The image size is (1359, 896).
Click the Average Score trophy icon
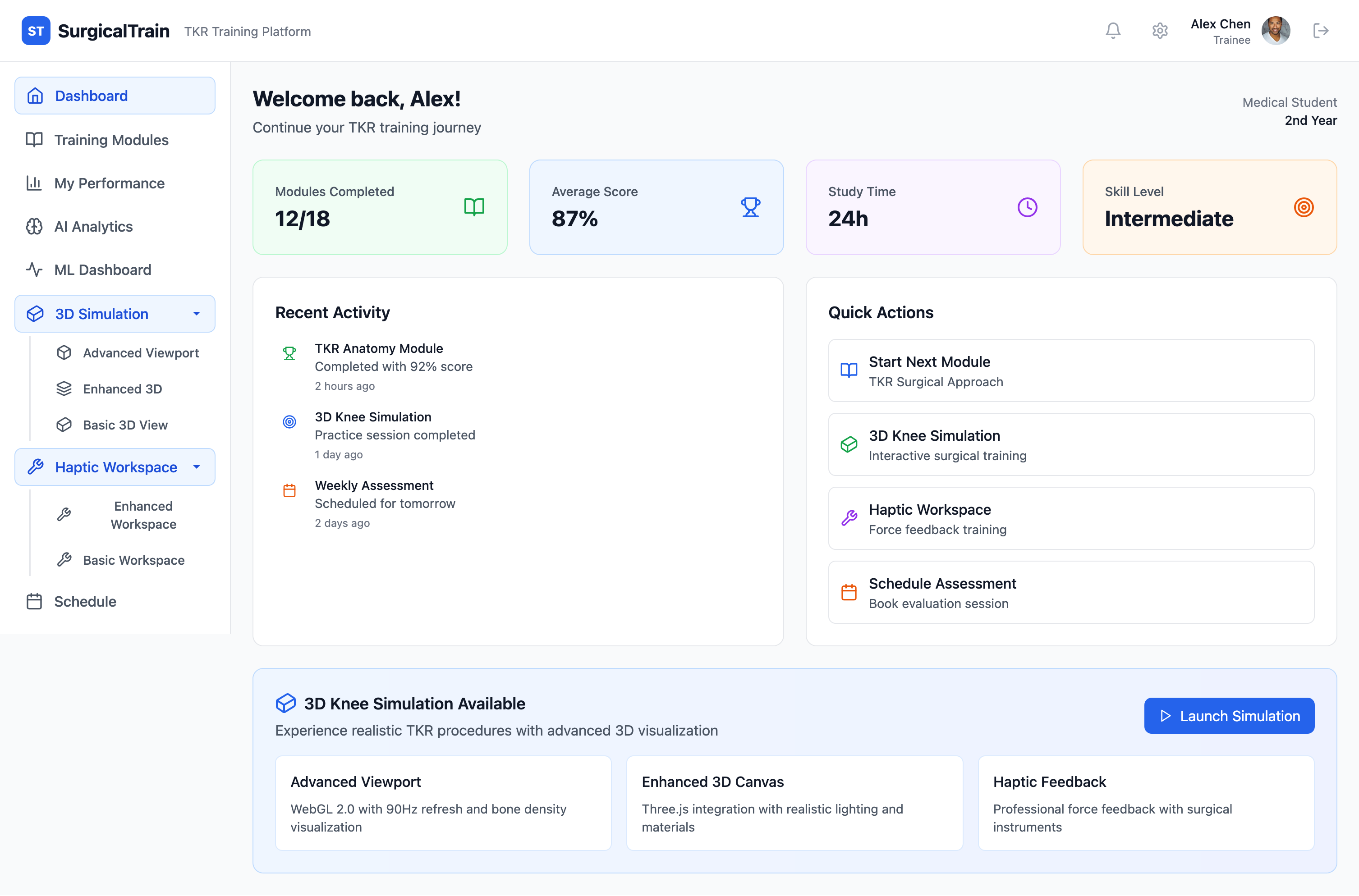point(750,207)
